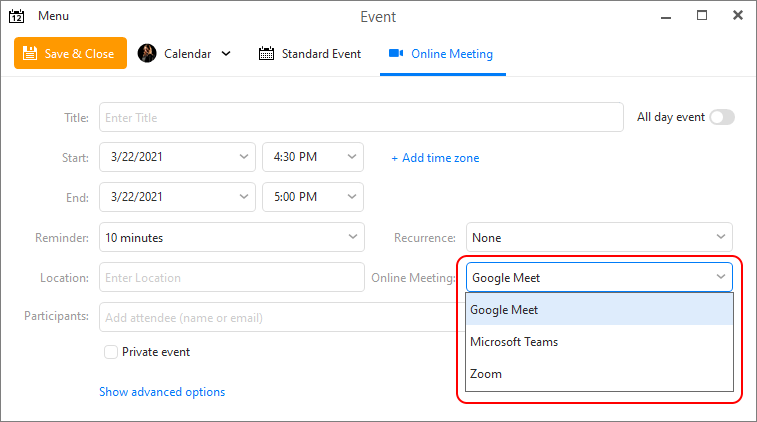This screenshot has height=422, width=757.
Task: Close the Event window
Action: click(738, 15)
